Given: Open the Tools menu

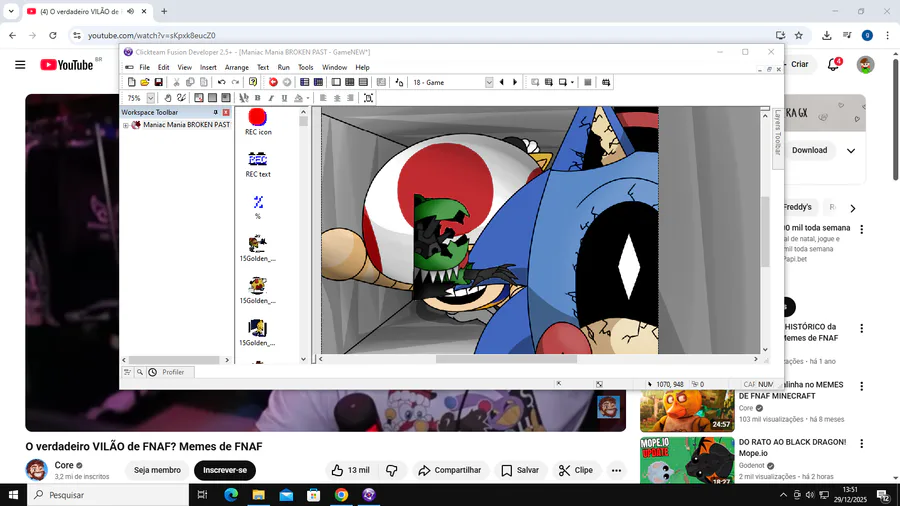Looking at the screenshot, I should click(x=305, y=67).
